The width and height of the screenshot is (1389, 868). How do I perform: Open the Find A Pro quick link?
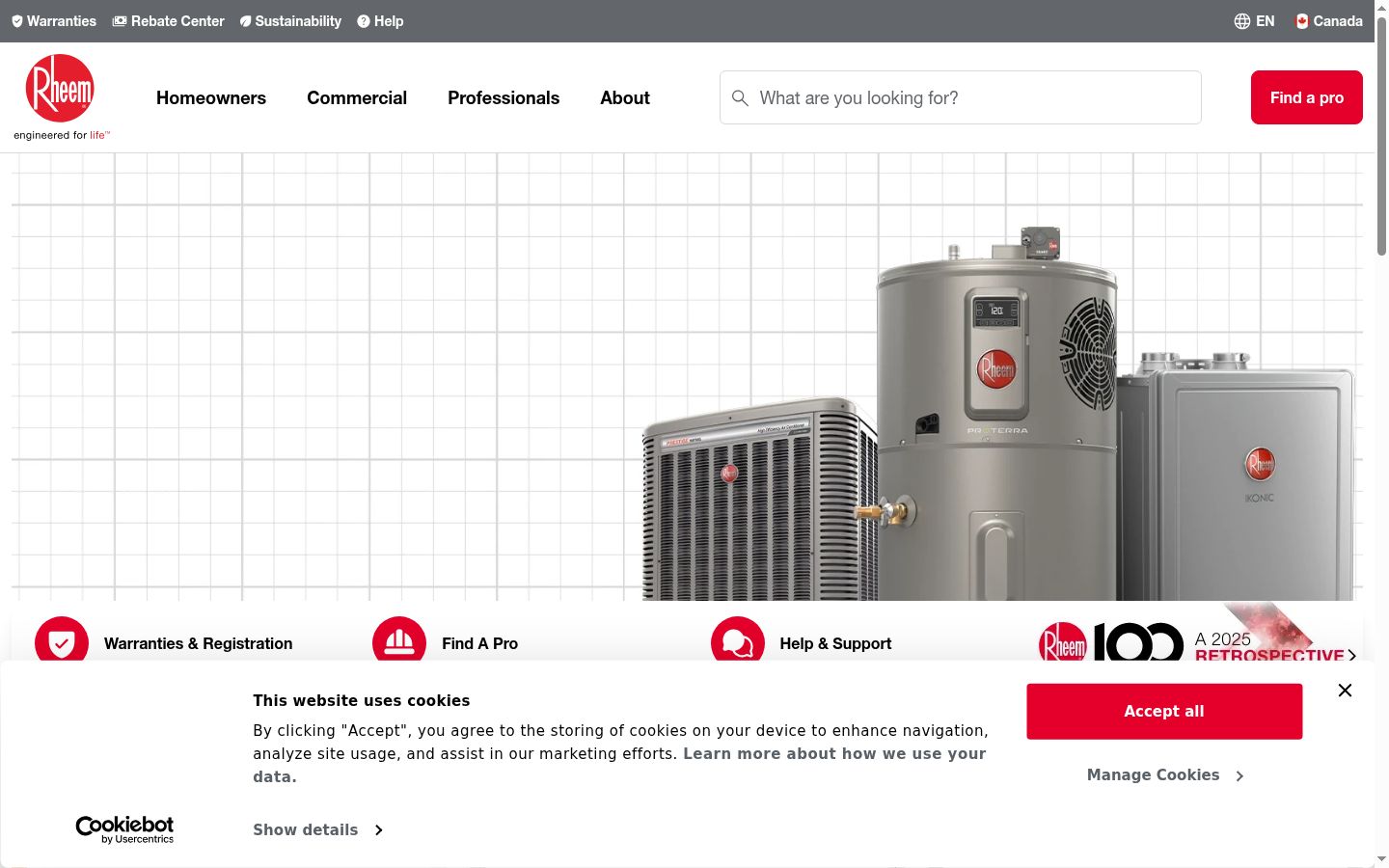click(480, 643)
